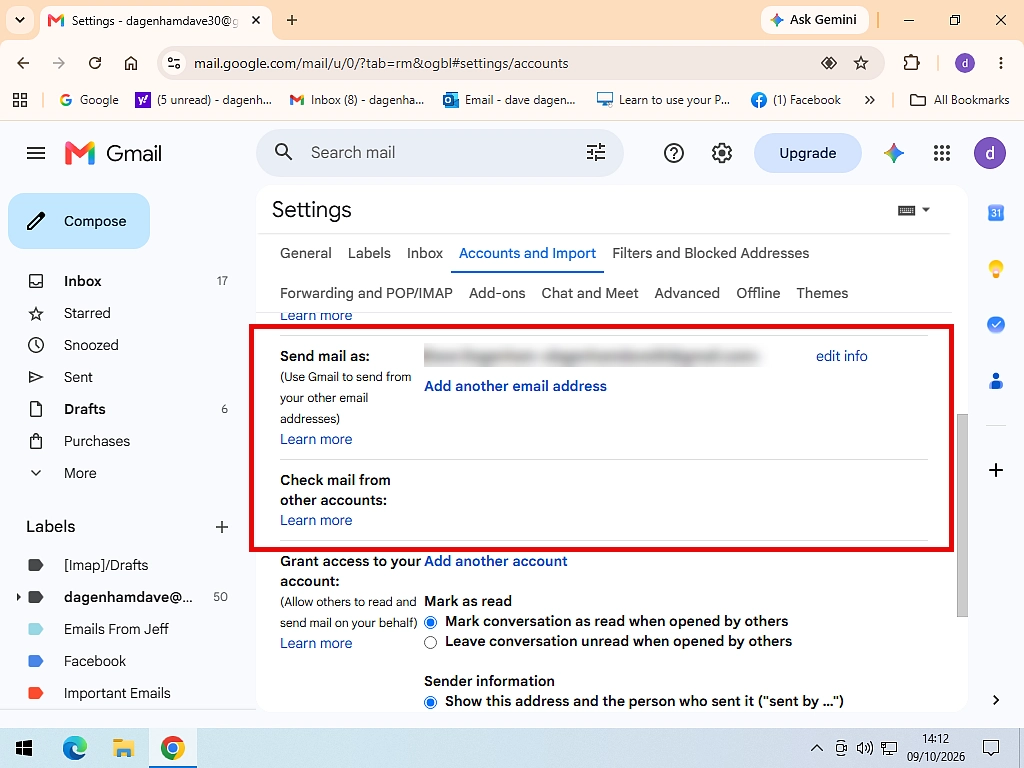This screenshot has width=1024, height=768.
Task: Click the browser home icon
Action: point(131,63)
